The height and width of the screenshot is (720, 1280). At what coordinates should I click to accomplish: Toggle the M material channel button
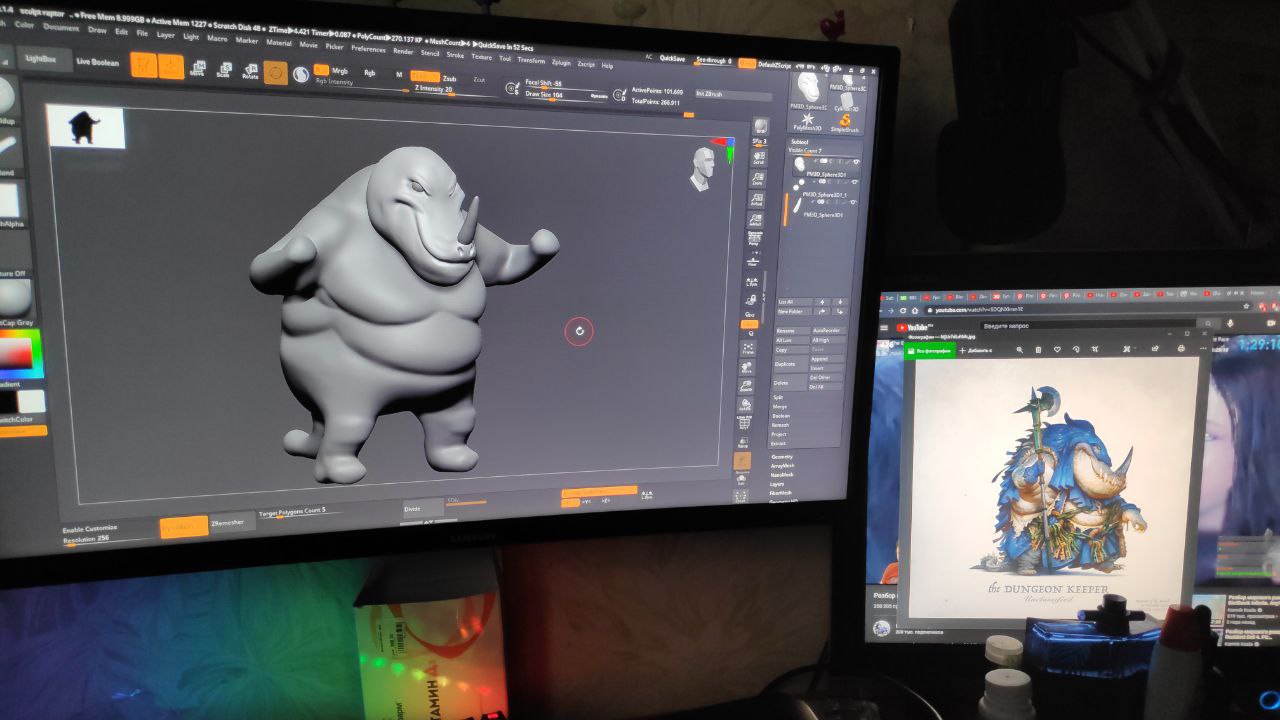(399, 74)
